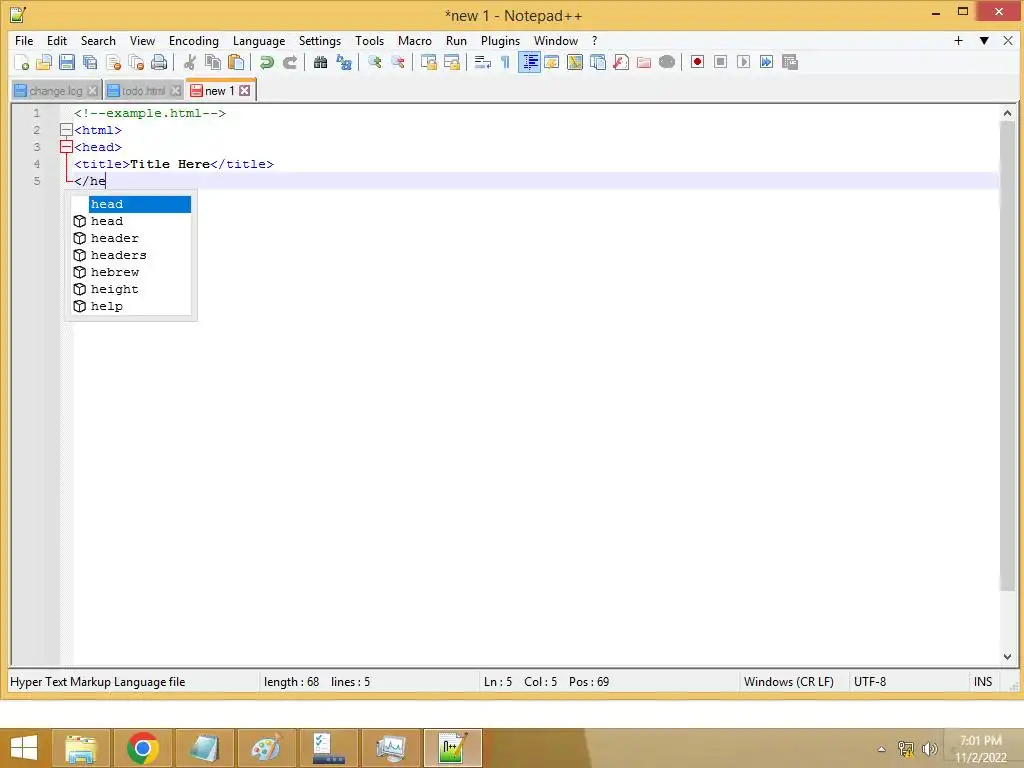Open the Settings menu
The image size is (1024, 768).
point(319,40)
